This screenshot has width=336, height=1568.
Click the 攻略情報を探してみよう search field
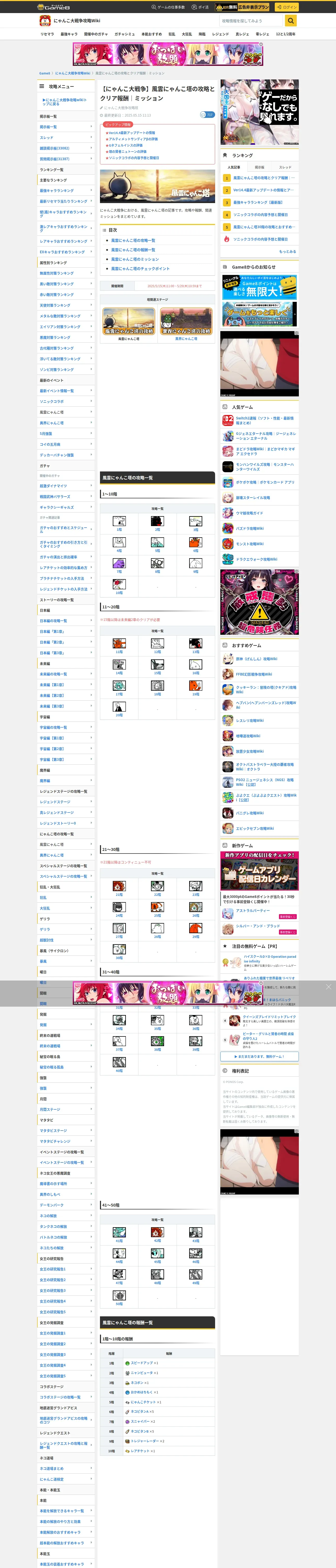click(x=251, y=21)
